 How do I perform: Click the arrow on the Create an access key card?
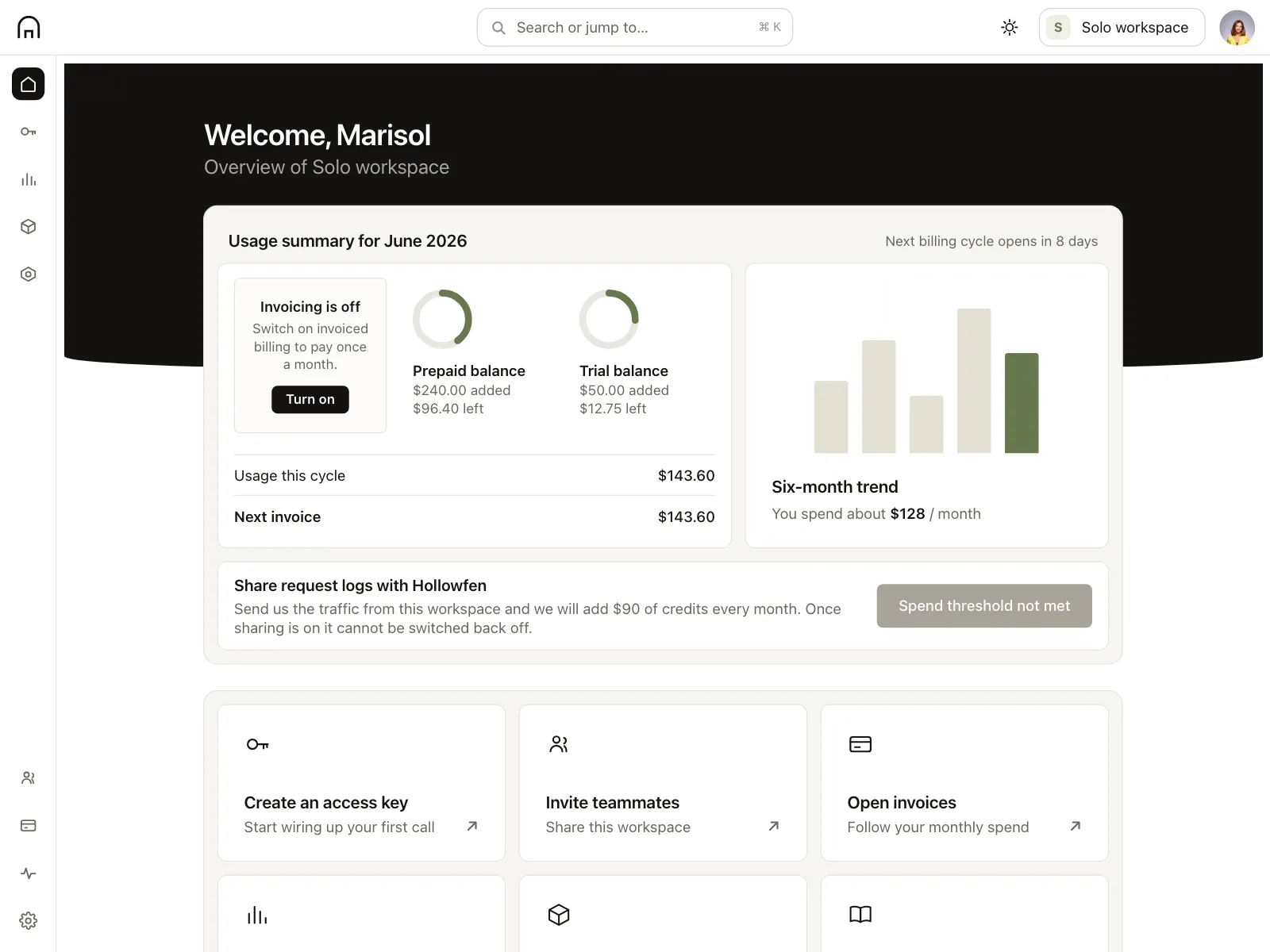click(472, 826)
